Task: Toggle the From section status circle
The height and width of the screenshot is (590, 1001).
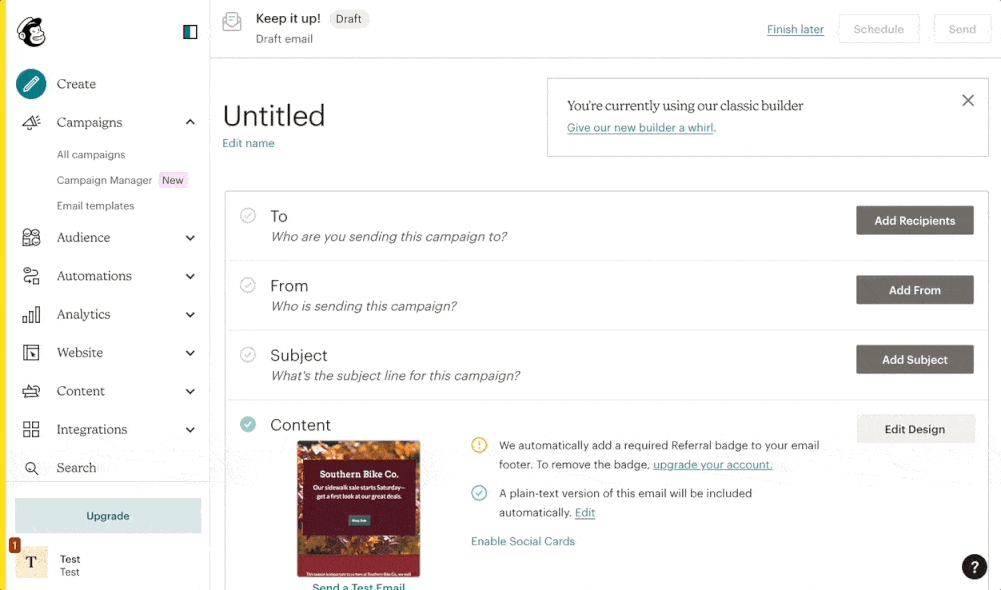Action: click(247, 282)
